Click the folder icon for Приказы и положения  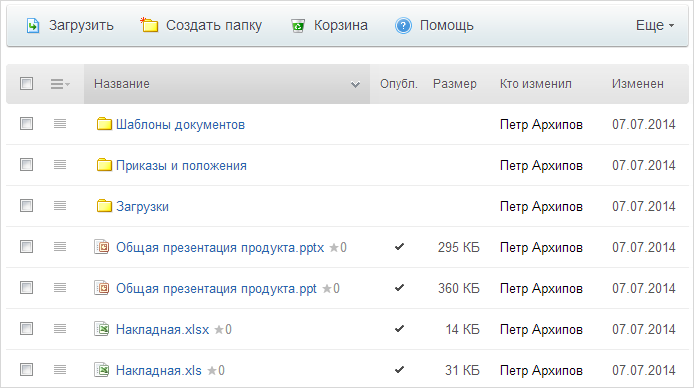coord(104,165)
